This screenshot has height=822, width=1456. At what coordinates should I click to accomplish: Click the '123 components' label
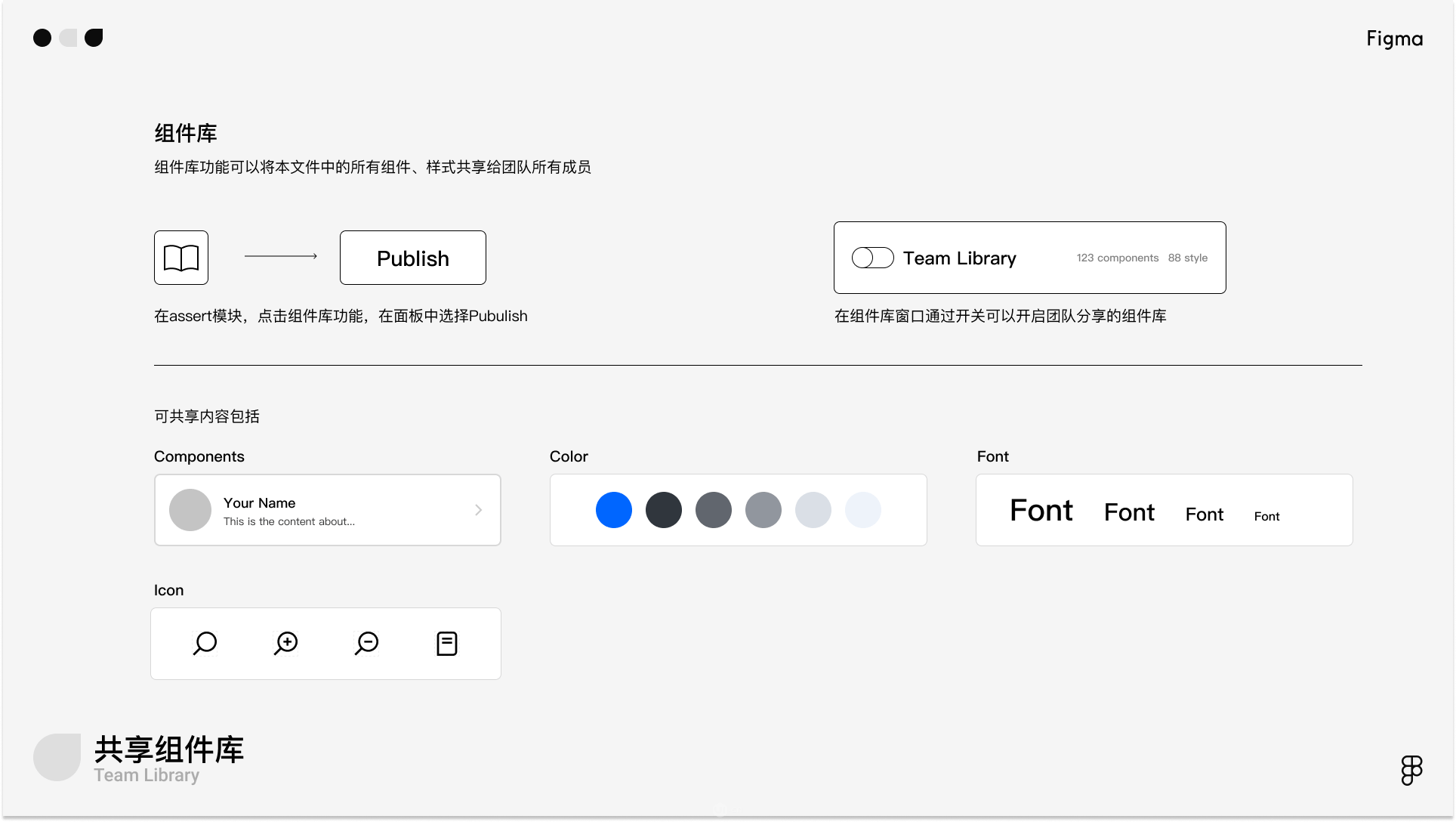pos(1118,258)
